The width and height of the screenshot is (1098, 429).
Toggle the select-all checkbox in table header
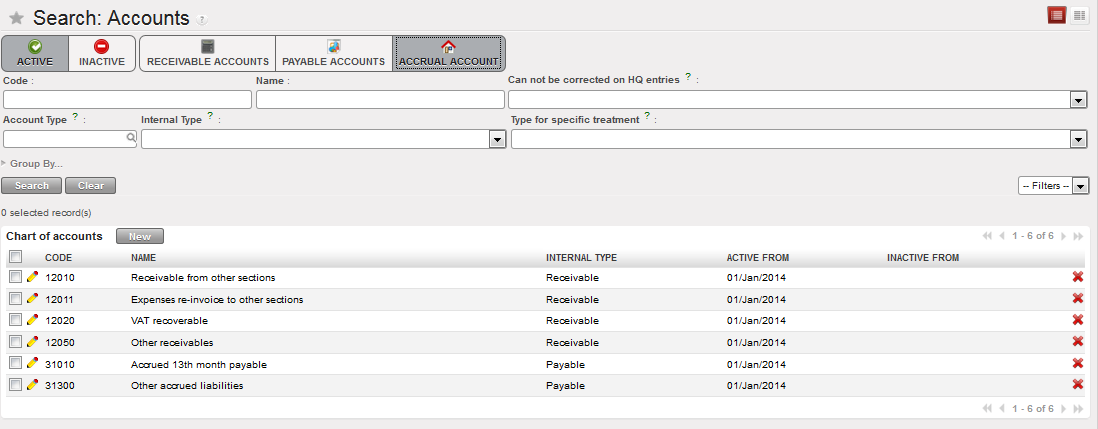pyautogui.click(x=15, y=257)
